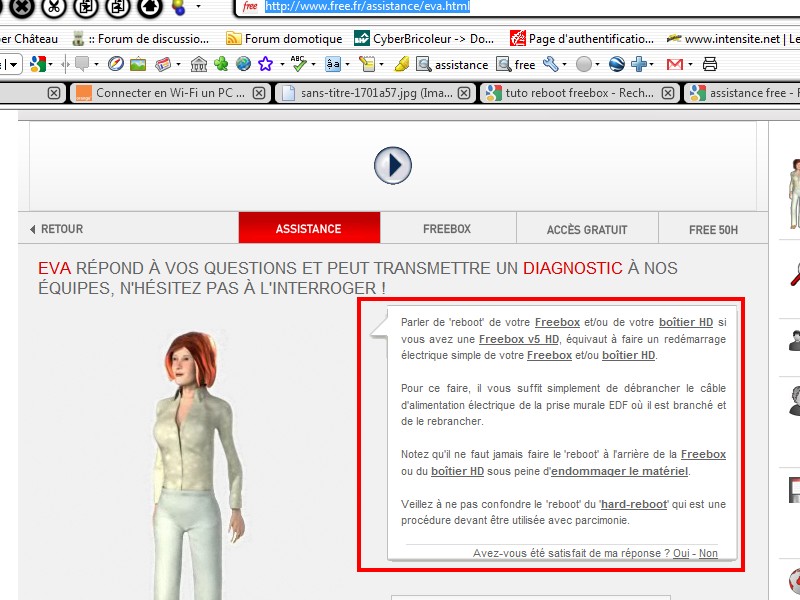The height and width of the screenshot is (600, 800).
Task: Click the purple star bookmark icon
Action: pos(265,64)
